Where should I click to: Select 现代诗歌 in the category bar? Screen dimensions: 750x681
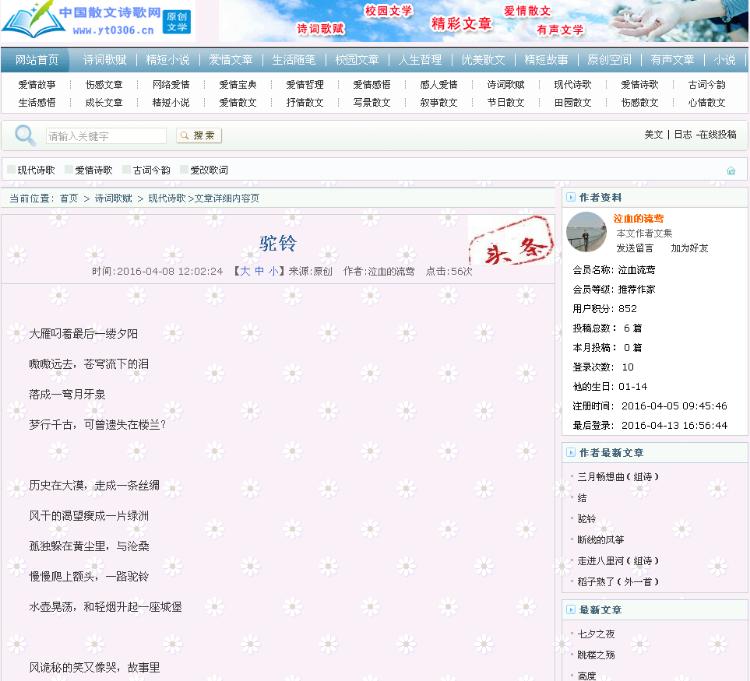point(36,170)
